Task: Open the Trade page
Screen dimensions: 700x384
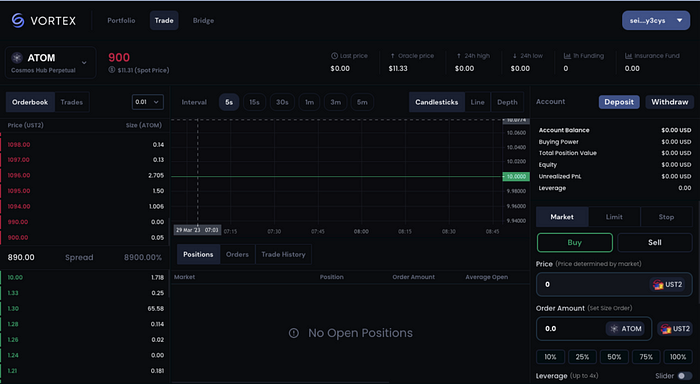Action: click(x=164, y=21)
